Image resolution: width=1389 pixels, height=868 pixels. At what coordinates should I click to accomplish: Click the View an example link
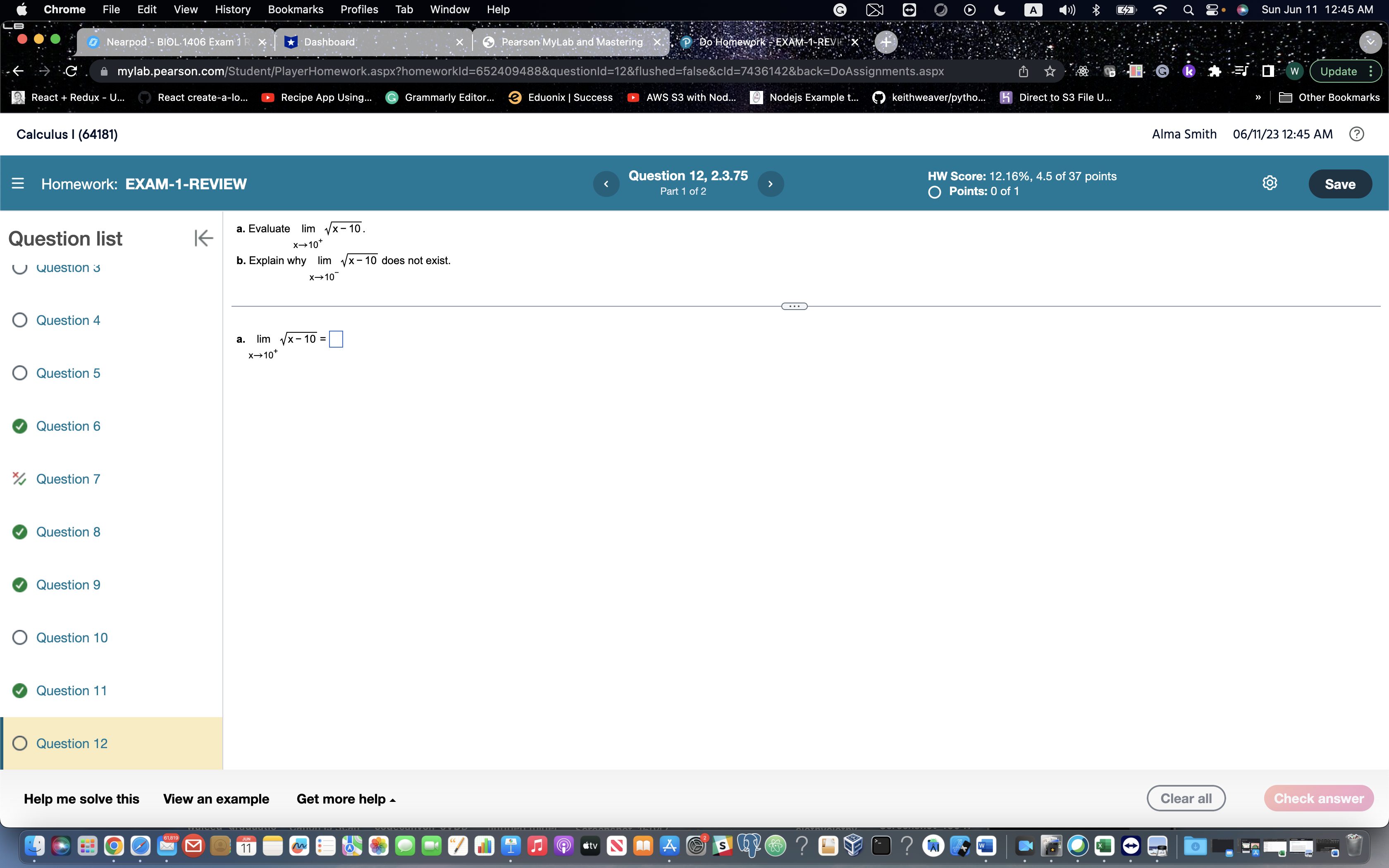click(x=216, y=799)
